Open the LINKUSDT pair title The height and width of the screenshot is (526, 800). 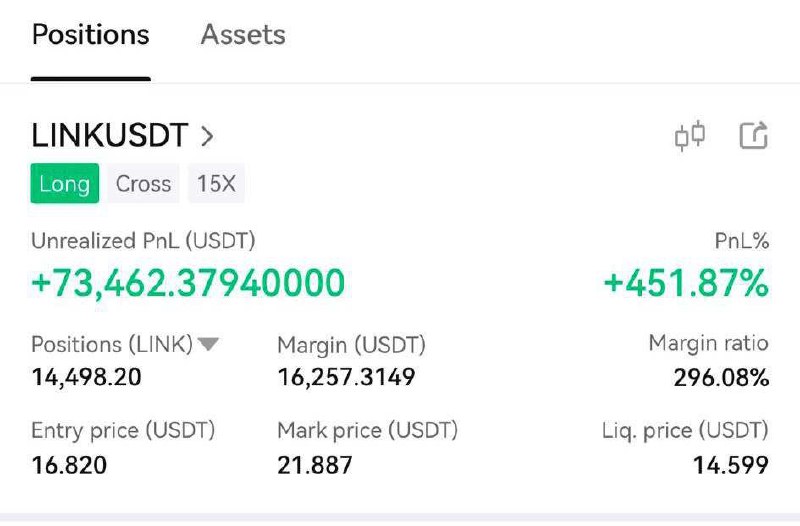(110, 136)
